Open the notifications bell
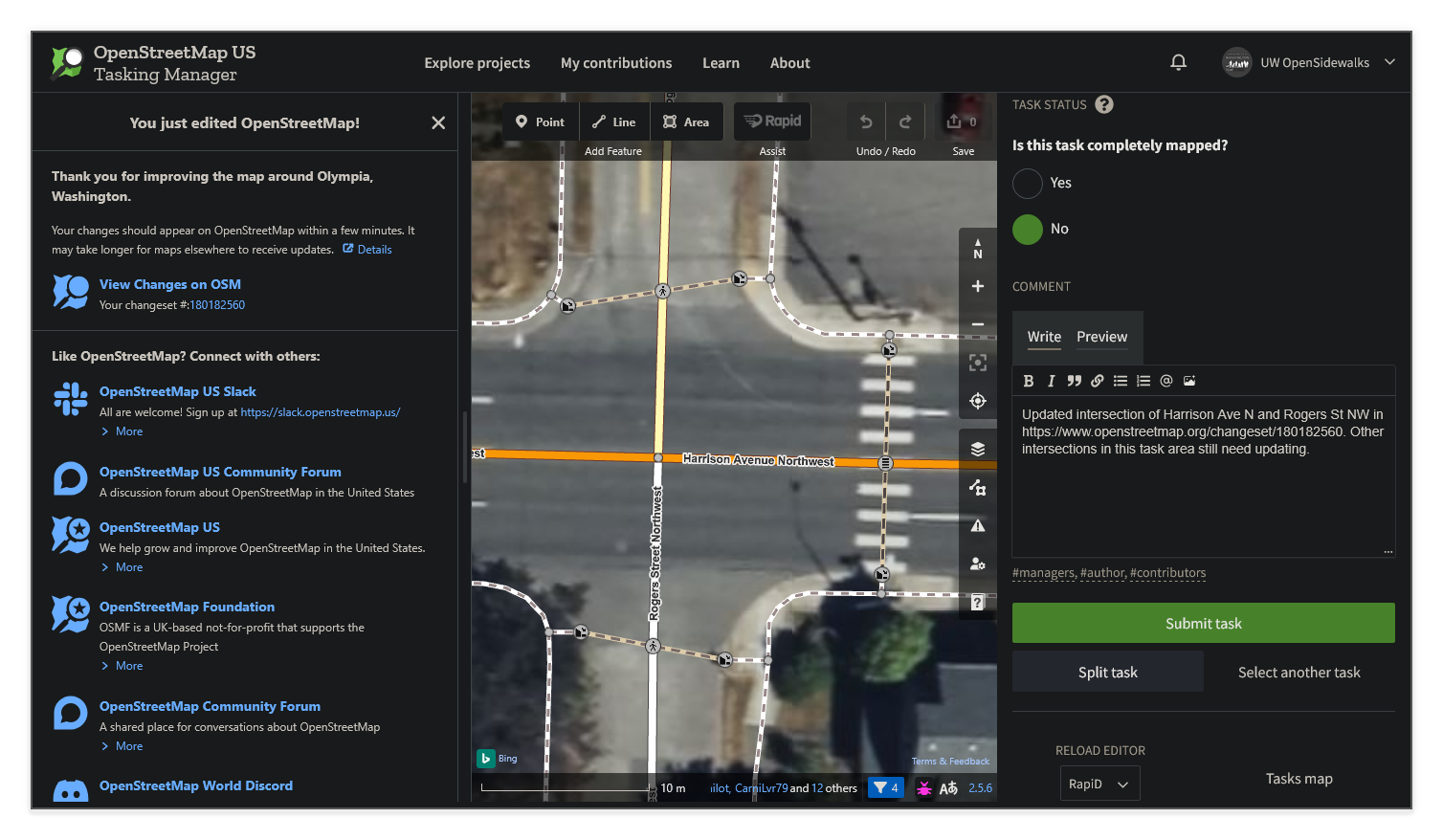Screen dimensions: 1443x840 (x=1178, y=61)
